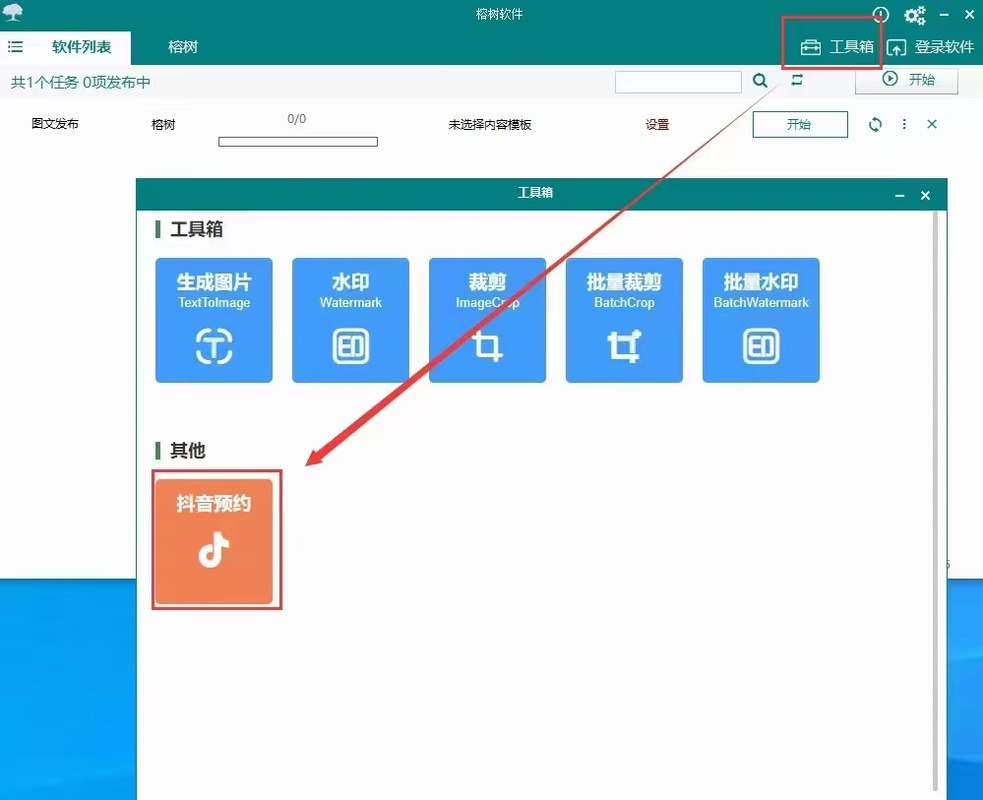Launch the 批量水印 BatchWatermark tool
The width and height of the screenshot is (983, 800).
click(761, 320)
